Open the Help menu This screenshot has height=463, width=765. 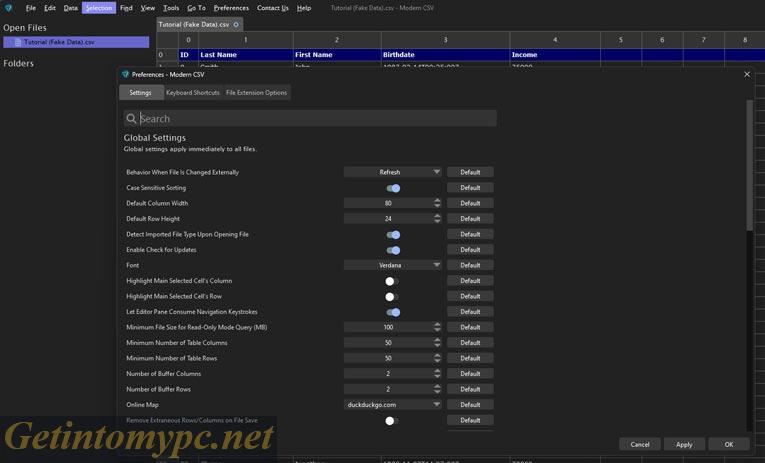coord(303,8)
